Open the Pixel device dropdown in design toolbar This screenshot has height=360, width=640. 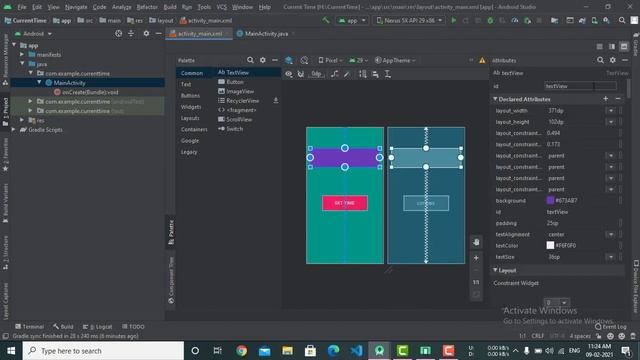330,60
